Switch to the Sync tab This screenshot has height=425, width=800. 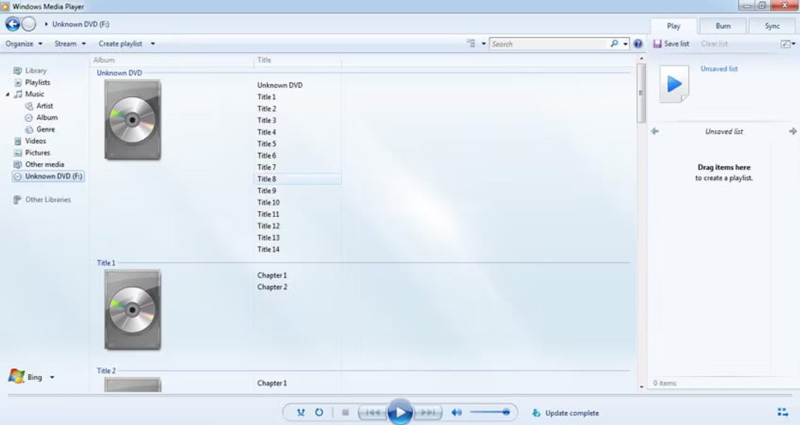tap(772, 26)
